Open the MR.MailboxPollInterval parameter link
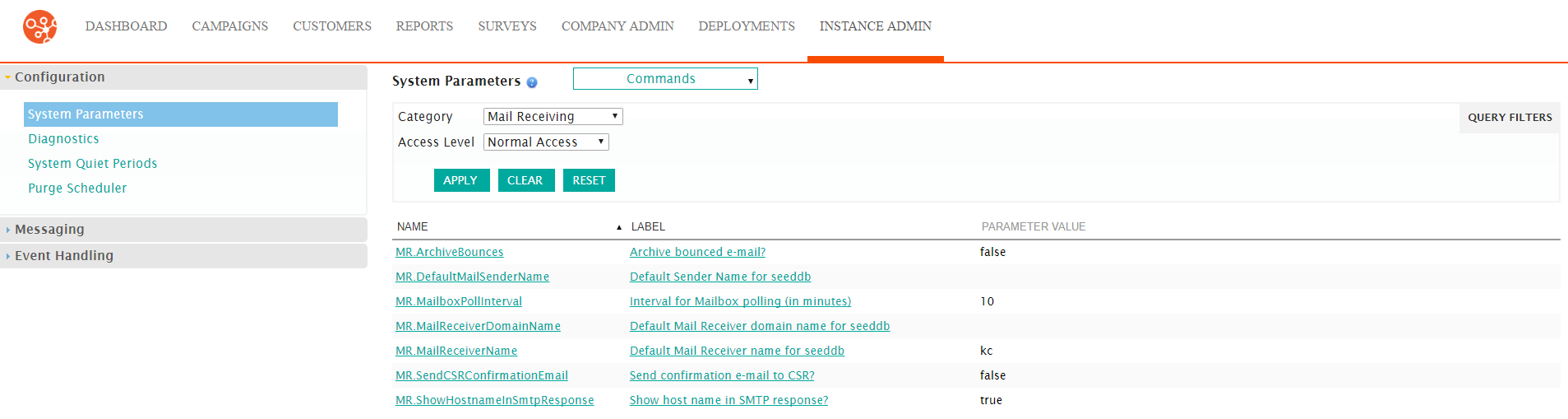Viewport: 1568px width, 419px height. [x=459, y=301]
